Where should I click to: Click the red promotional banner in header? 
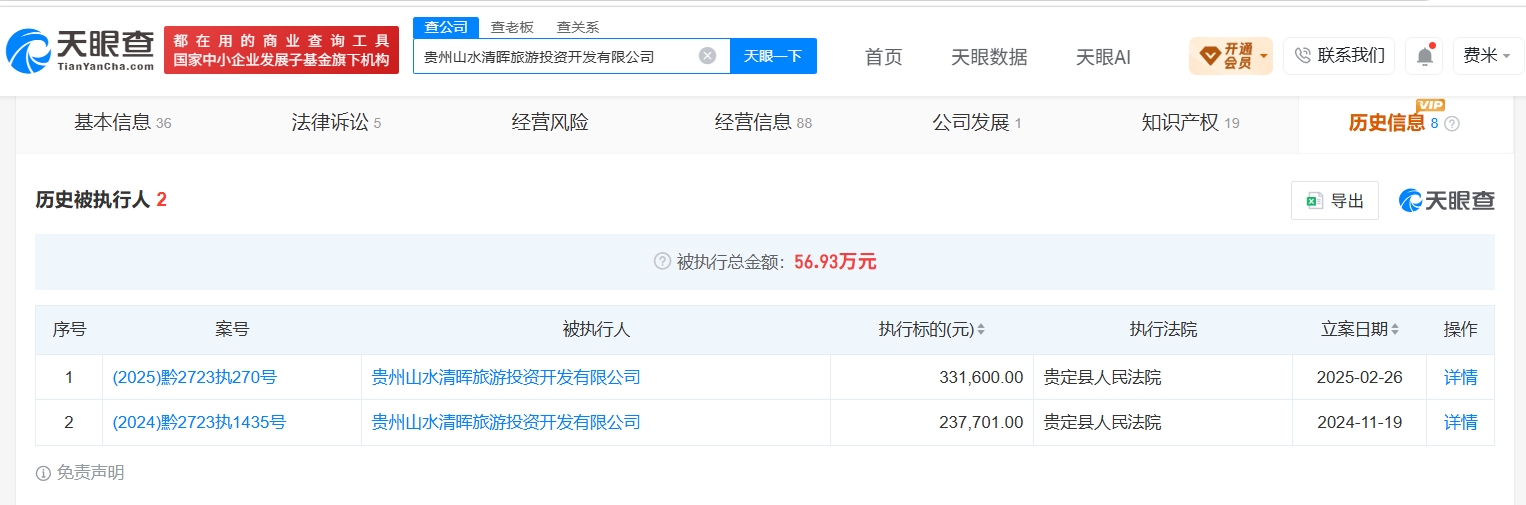pyautogui.click(x=282, y=50)
